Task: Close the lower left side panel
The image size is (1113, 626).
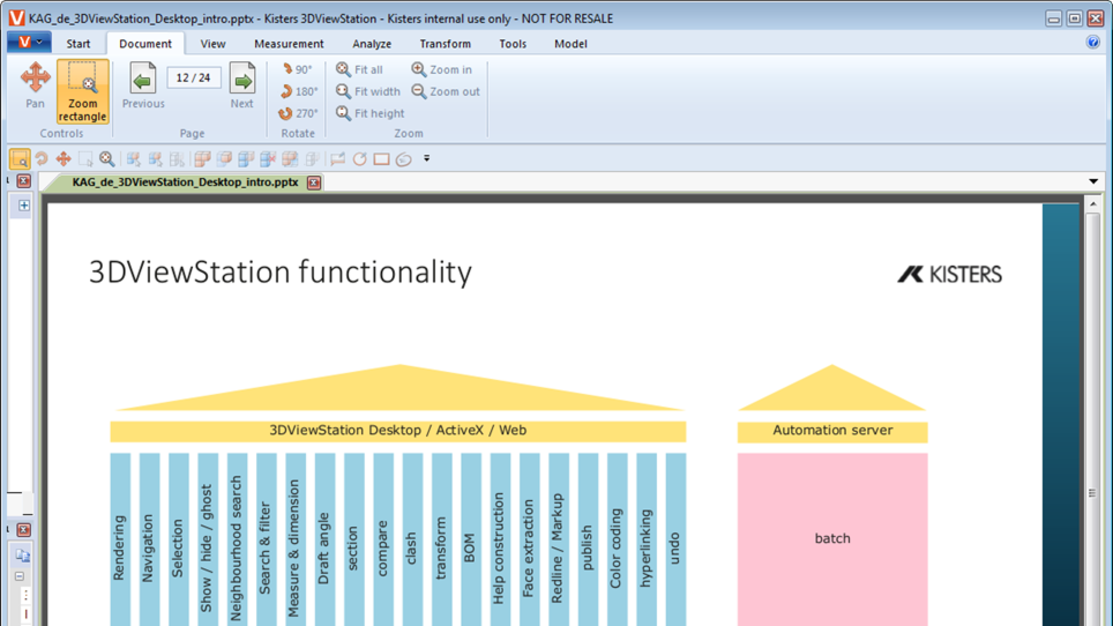Action: tap(23, 530)
